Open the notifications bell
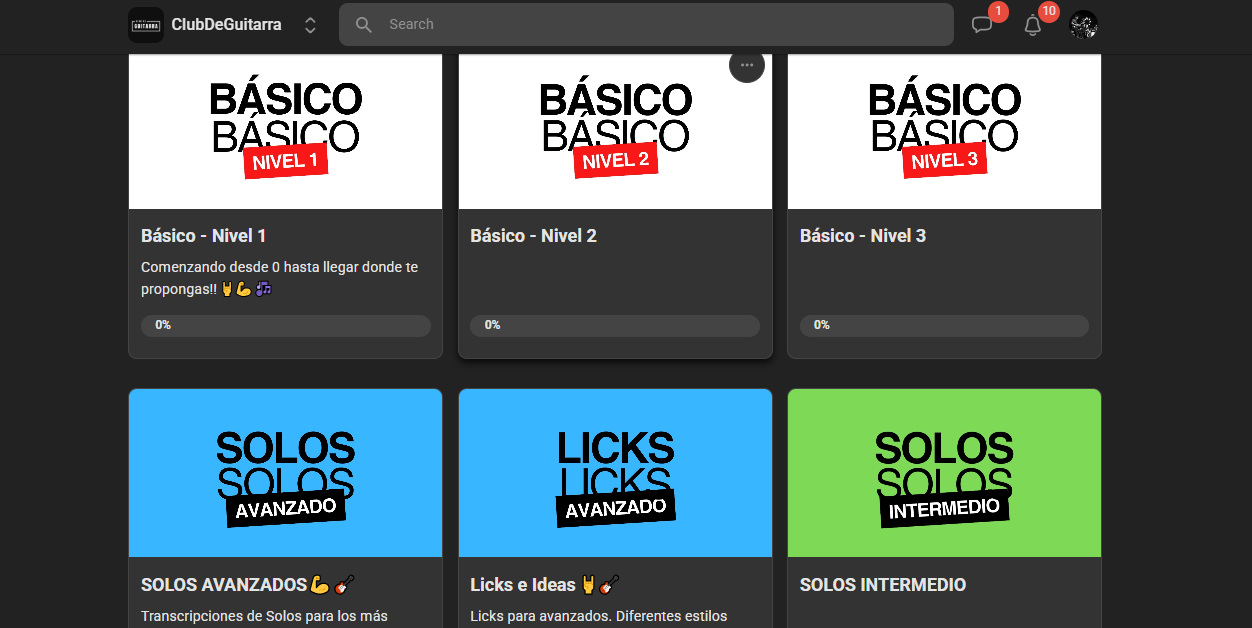 pyautogui.click(x=1033, y=25)
